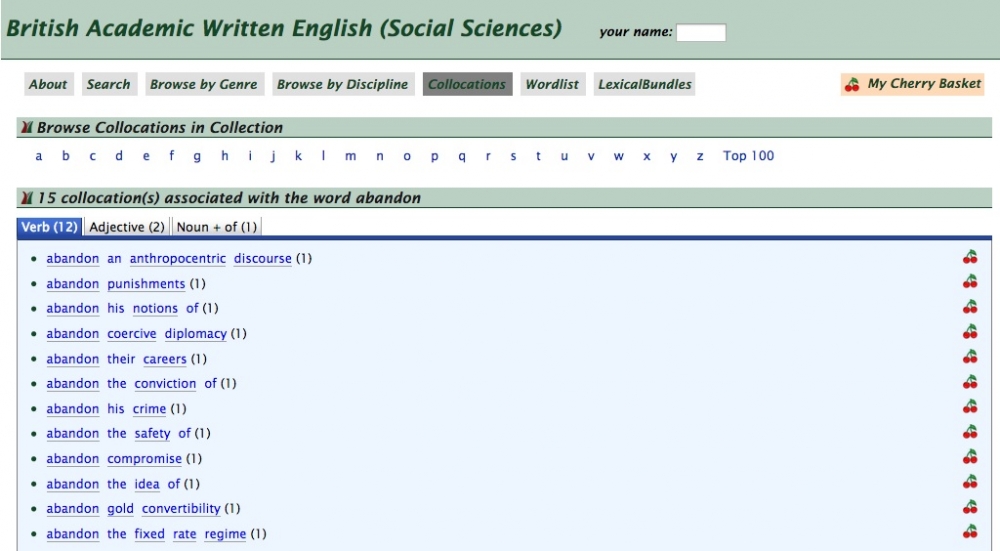Browse collocations starting with letter a

[x=39, y=156]
